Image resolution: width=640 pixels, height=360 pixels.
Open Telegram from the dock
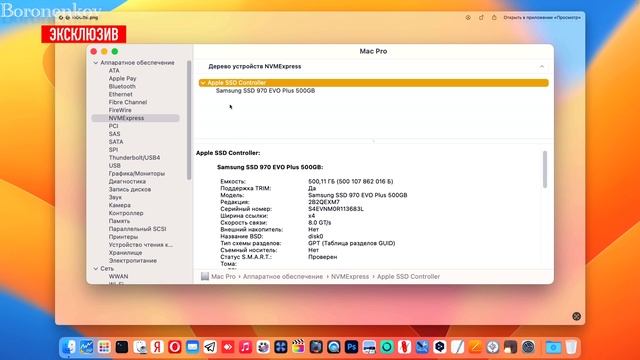point(210,347)
